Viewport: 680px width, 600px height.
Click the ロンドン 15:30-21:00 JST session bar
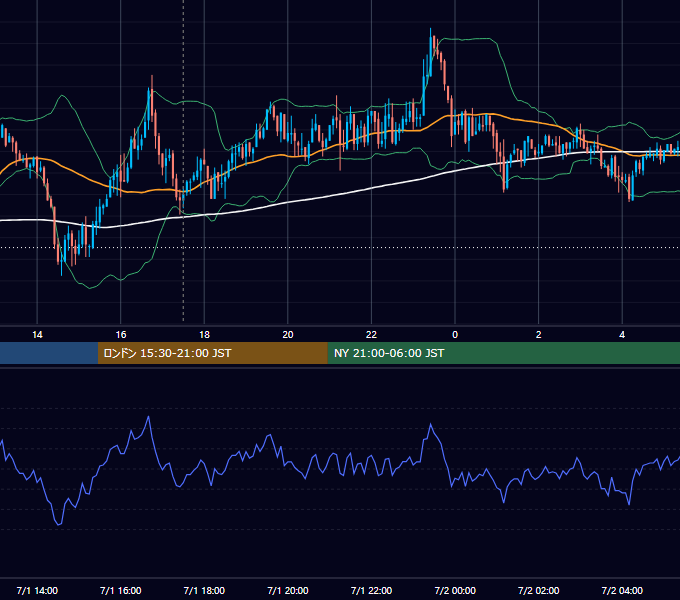coord(212,353)
